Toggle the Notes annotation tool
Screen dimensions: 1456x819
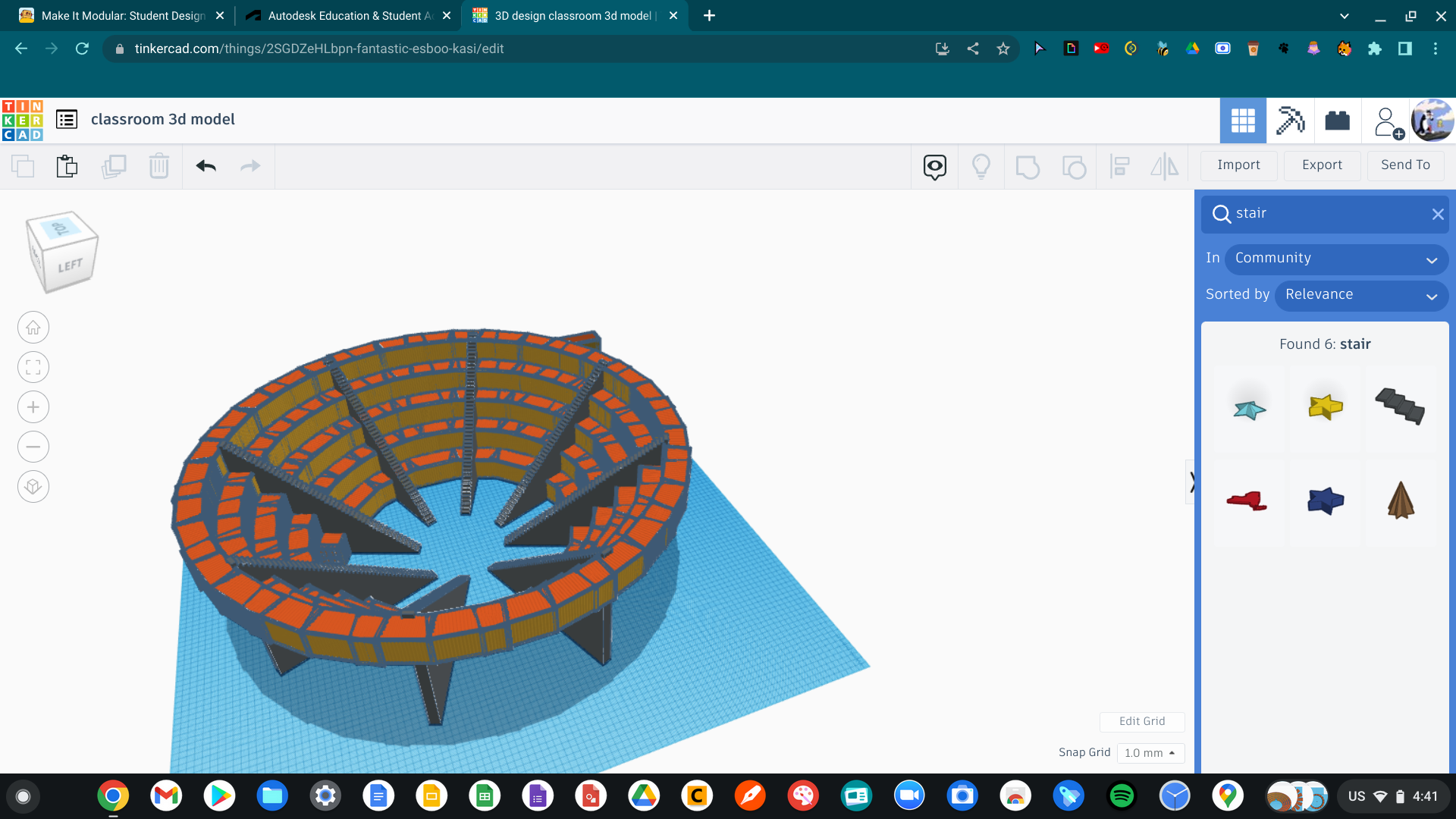(934, 166)
